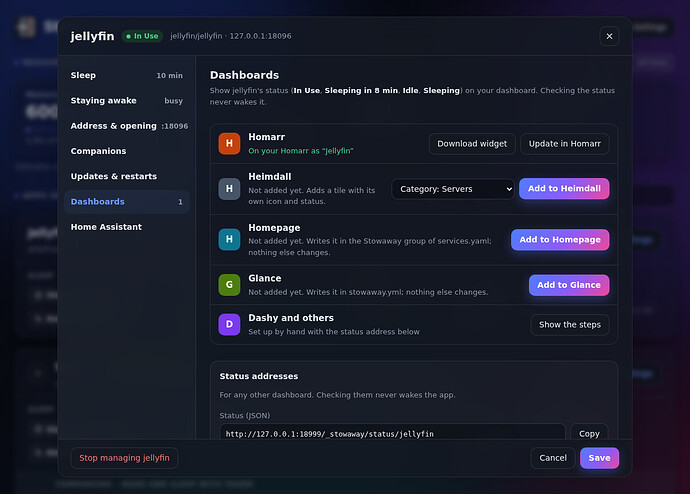Save the jellyfin settings

coord(599,458)
